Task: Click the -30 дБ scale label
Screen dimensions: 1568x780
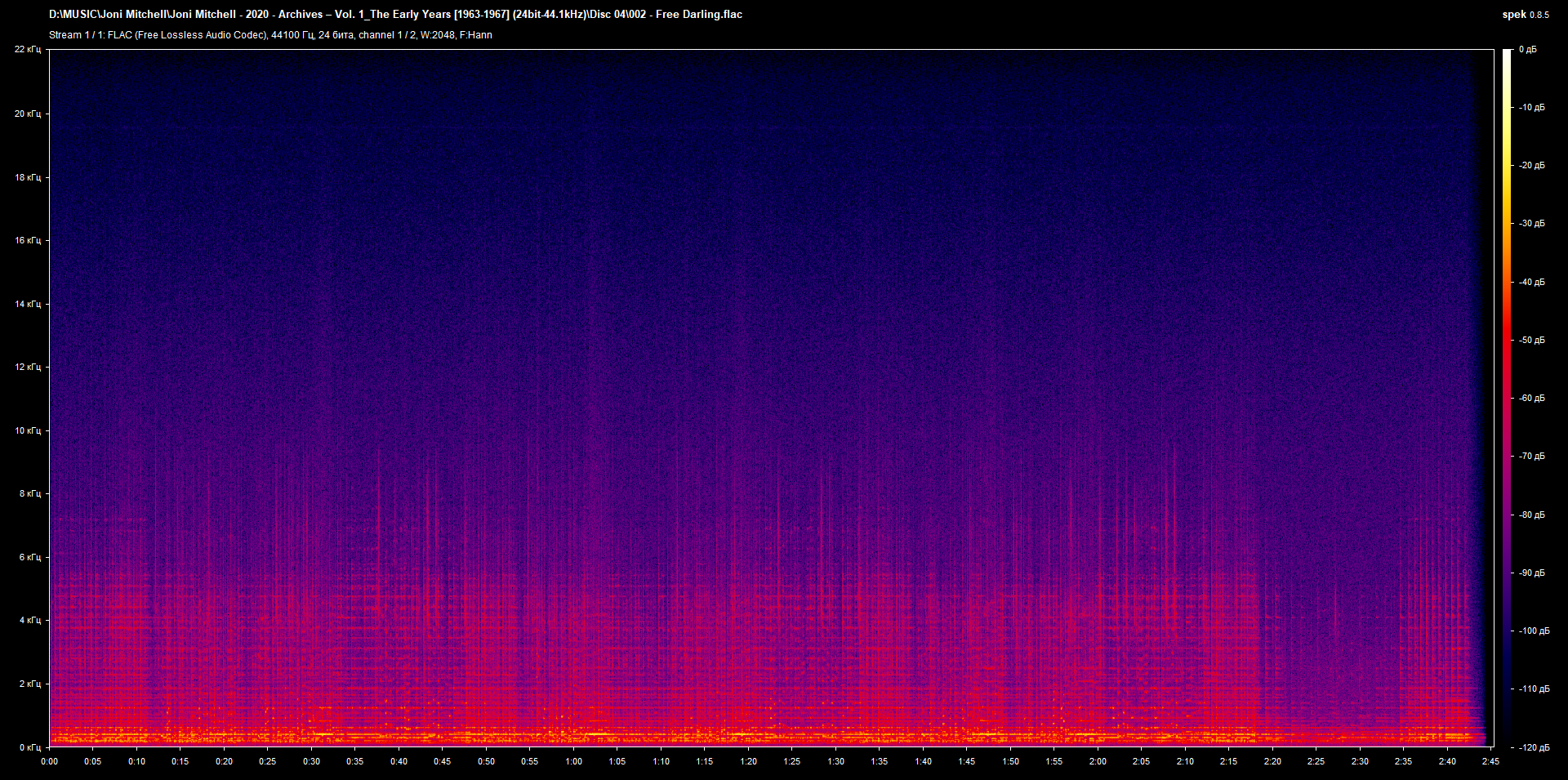Action: (x=1532, y=223)
